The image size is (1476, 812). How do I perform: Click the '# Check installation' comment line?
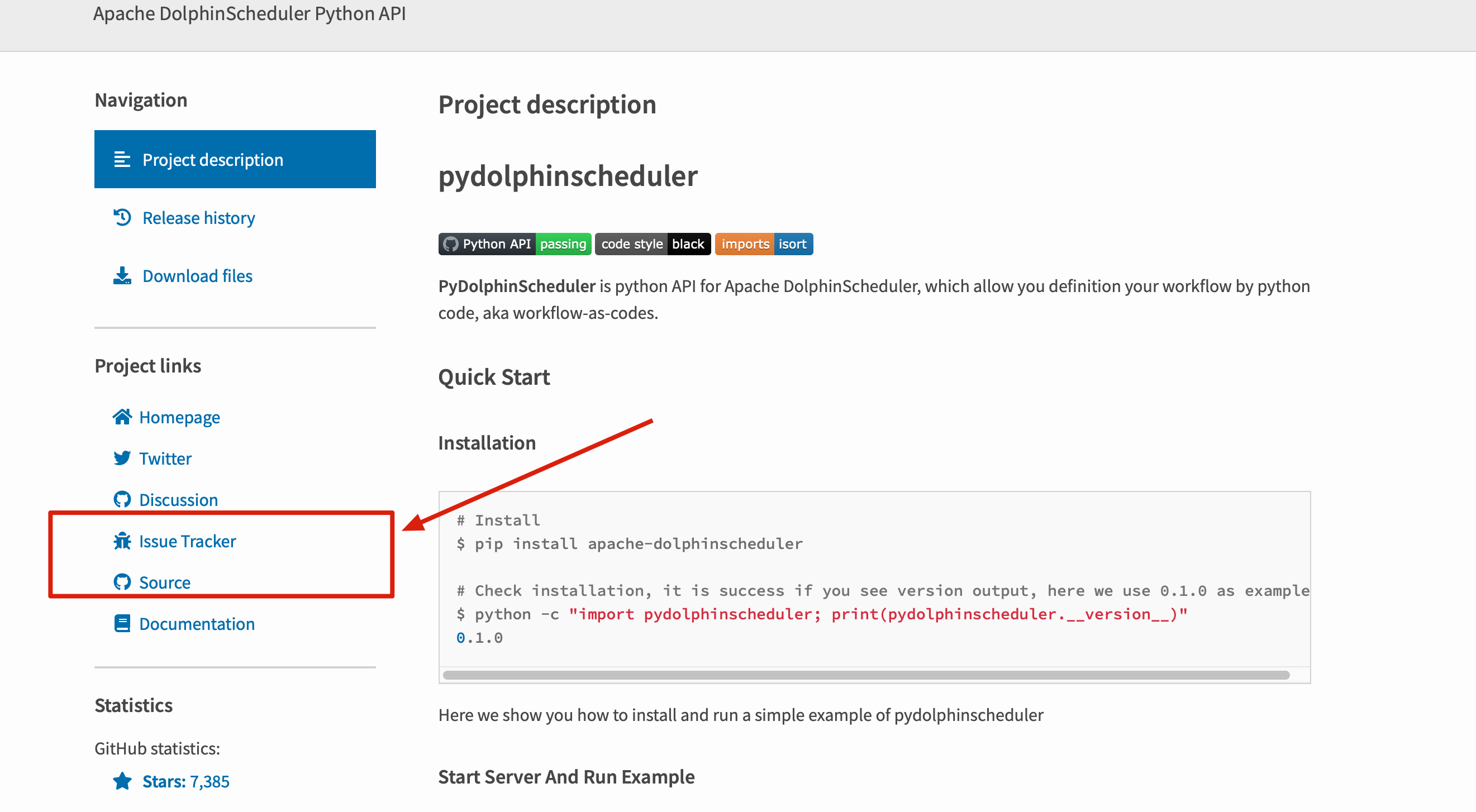click(x=883, y=590)
